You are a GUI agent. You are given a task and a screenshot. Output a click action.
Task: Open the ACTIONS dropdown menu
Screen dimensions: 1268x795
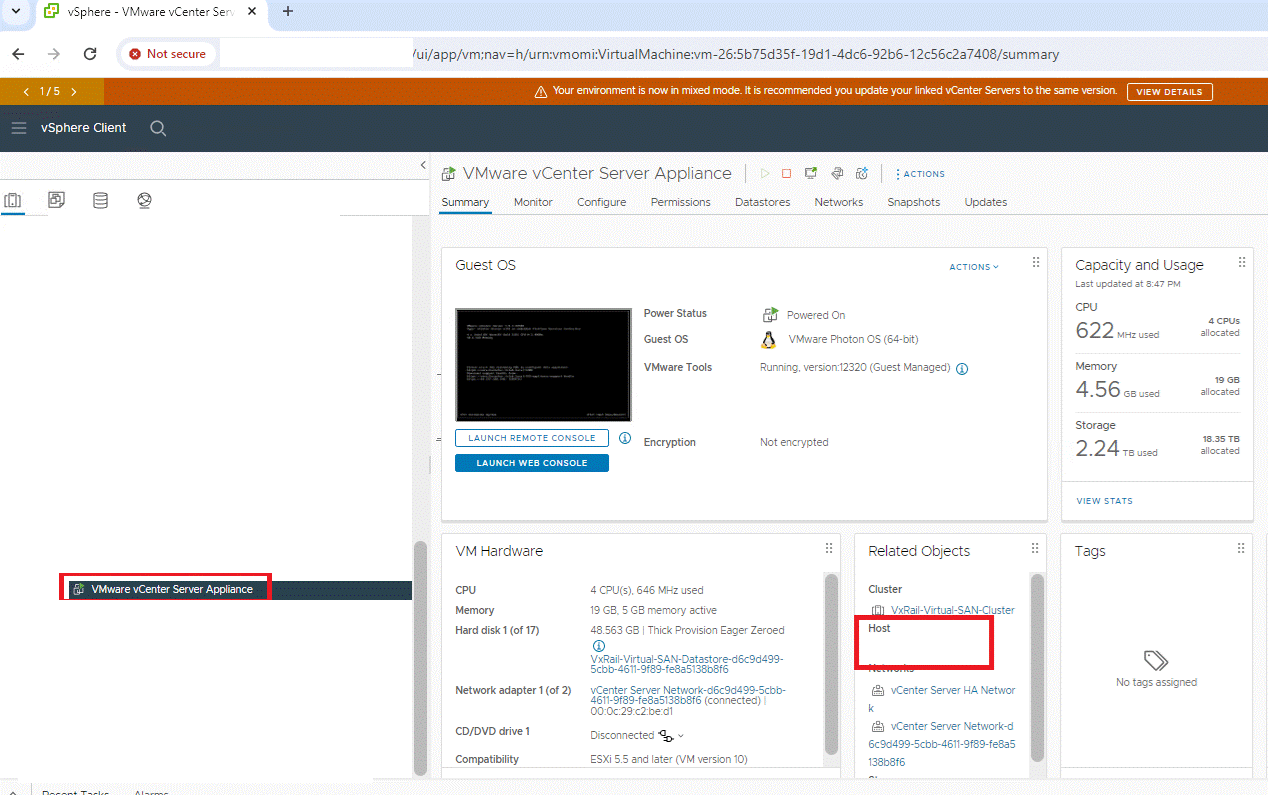[919, 173]
